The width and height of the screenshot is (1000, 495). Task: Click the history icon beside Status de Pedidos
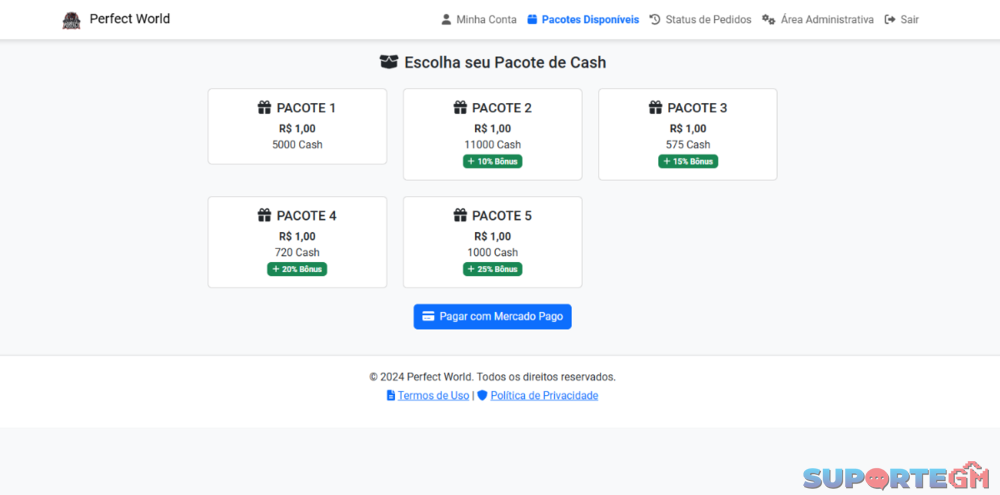(655, 20)
